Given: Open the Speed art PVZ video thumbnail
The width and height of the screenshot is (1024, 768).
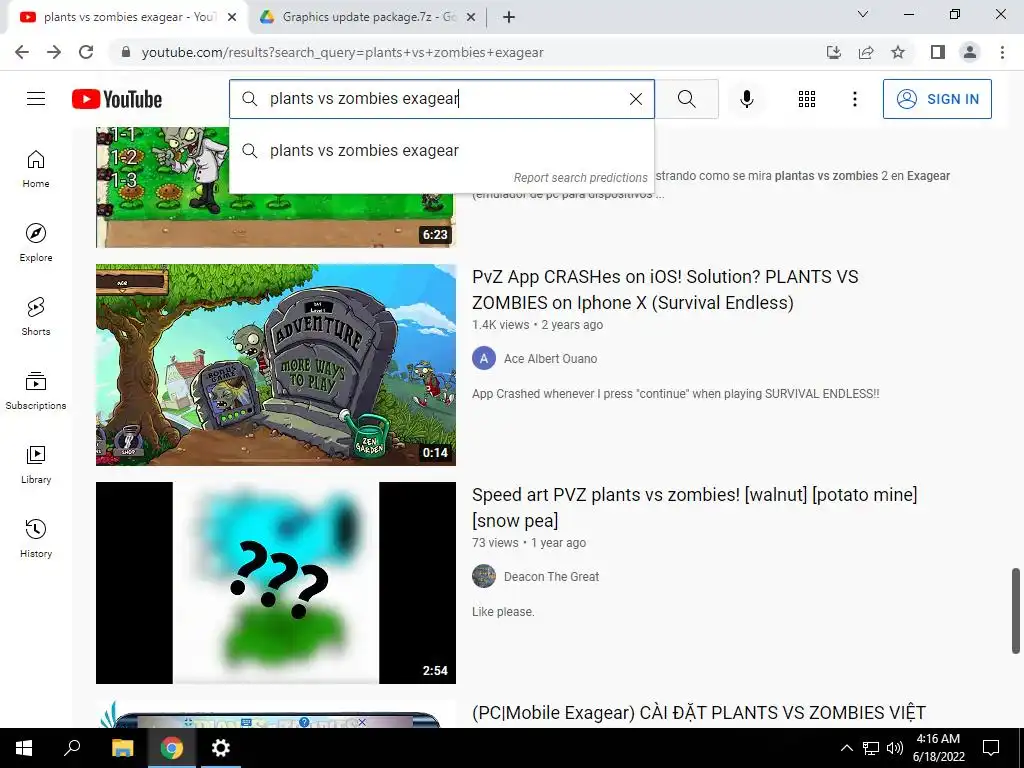Looking at the screenshot, I should 276,583.
